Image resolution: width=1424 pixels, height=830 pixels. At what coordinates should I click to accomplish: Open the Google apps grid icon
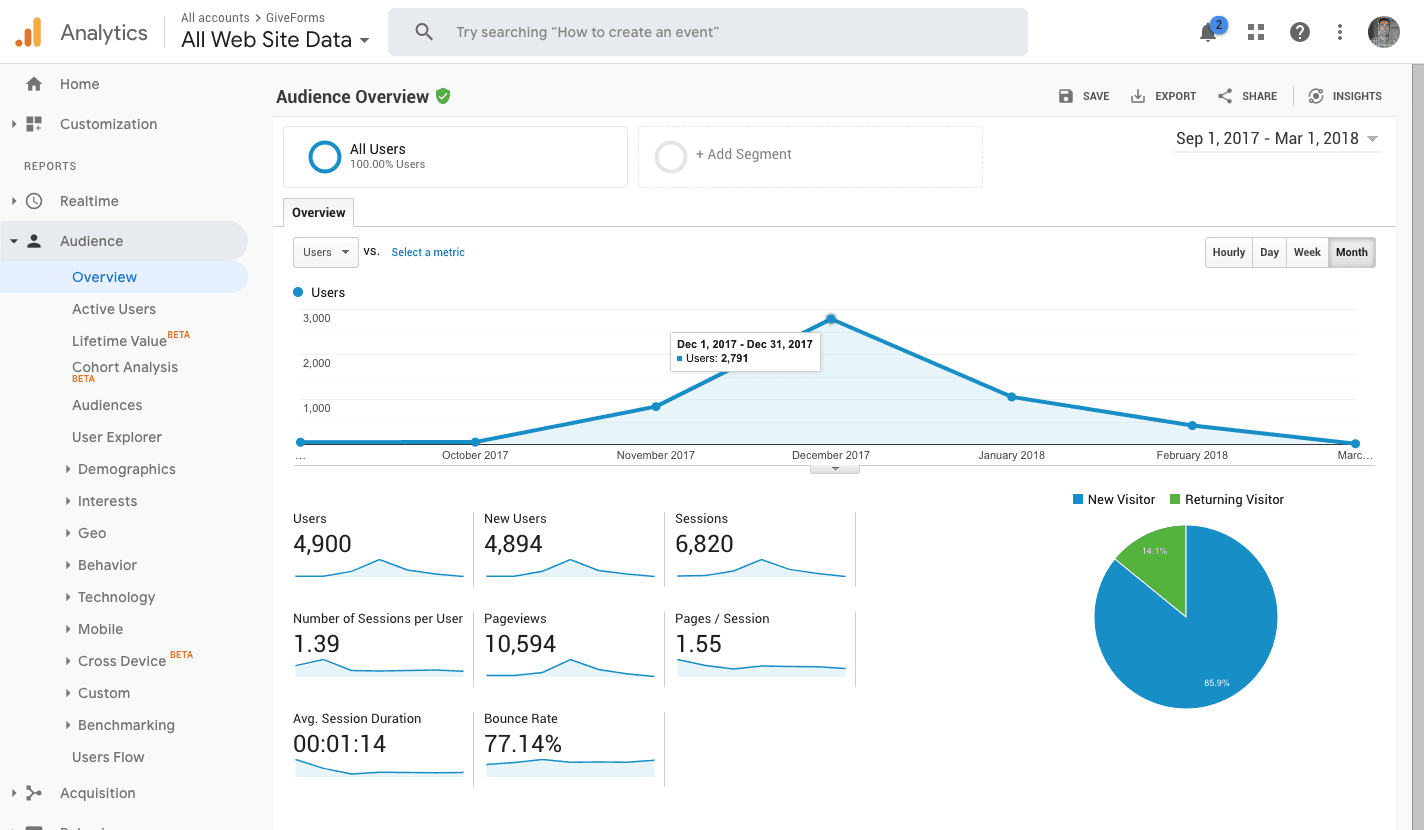coord(1255,31)
